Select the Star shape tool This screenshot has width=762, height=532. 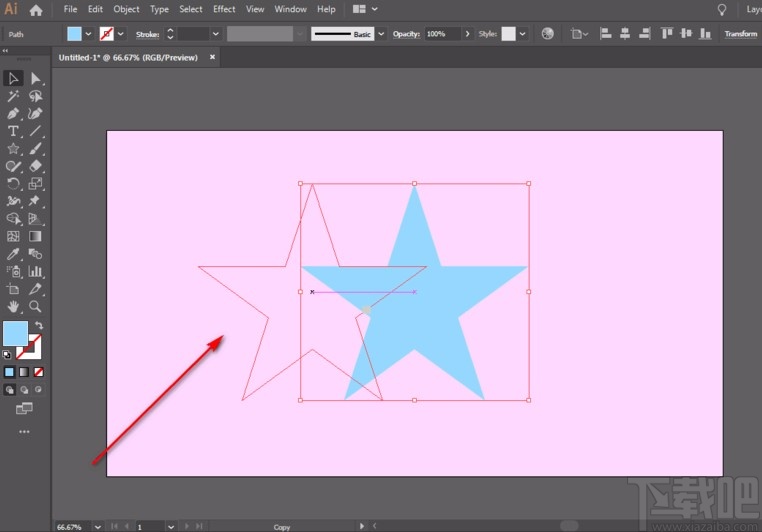pyautogui.click(x=13, y=149)
